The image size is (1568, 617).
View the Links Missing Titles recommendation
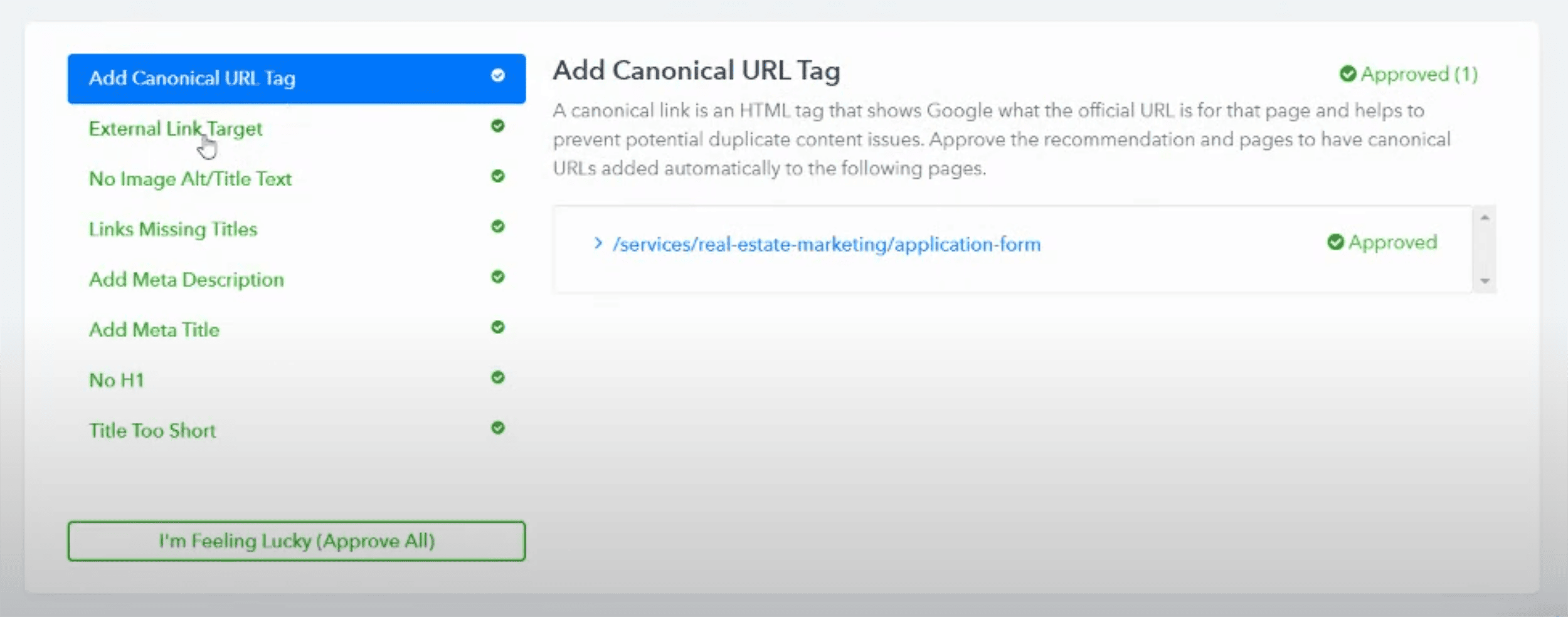click(x=174, y=229)
